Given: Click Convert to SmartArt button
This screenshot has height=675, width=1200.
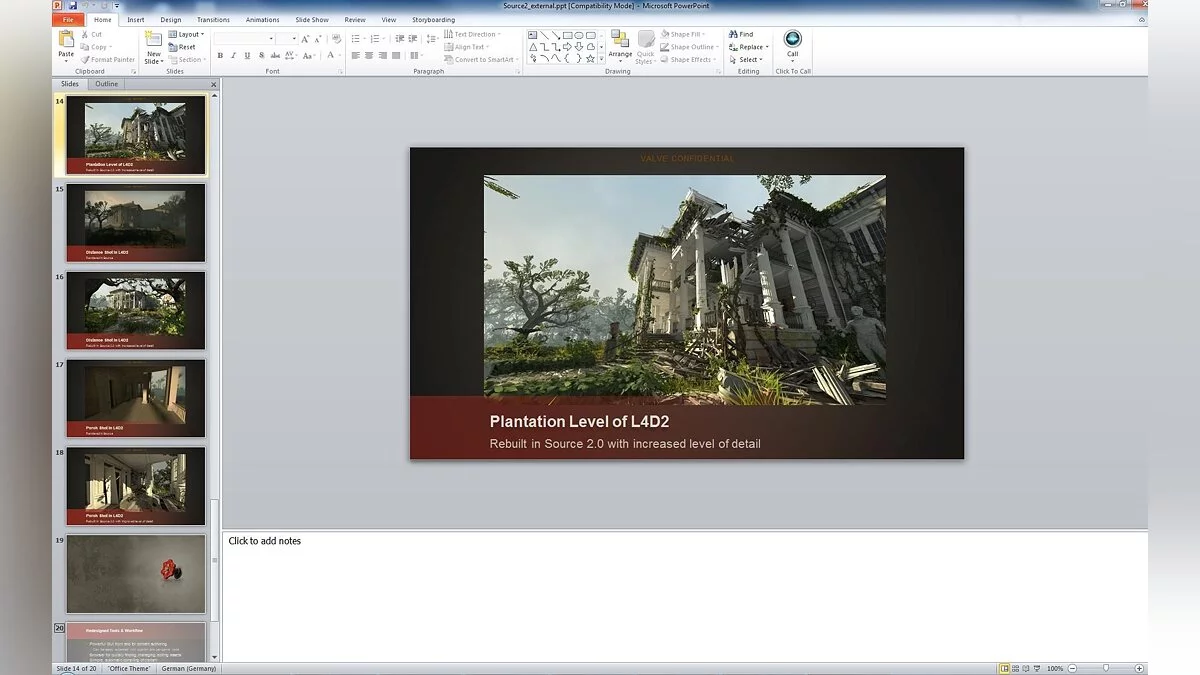Looking at the screenshot, I should (x=479, y=59).
